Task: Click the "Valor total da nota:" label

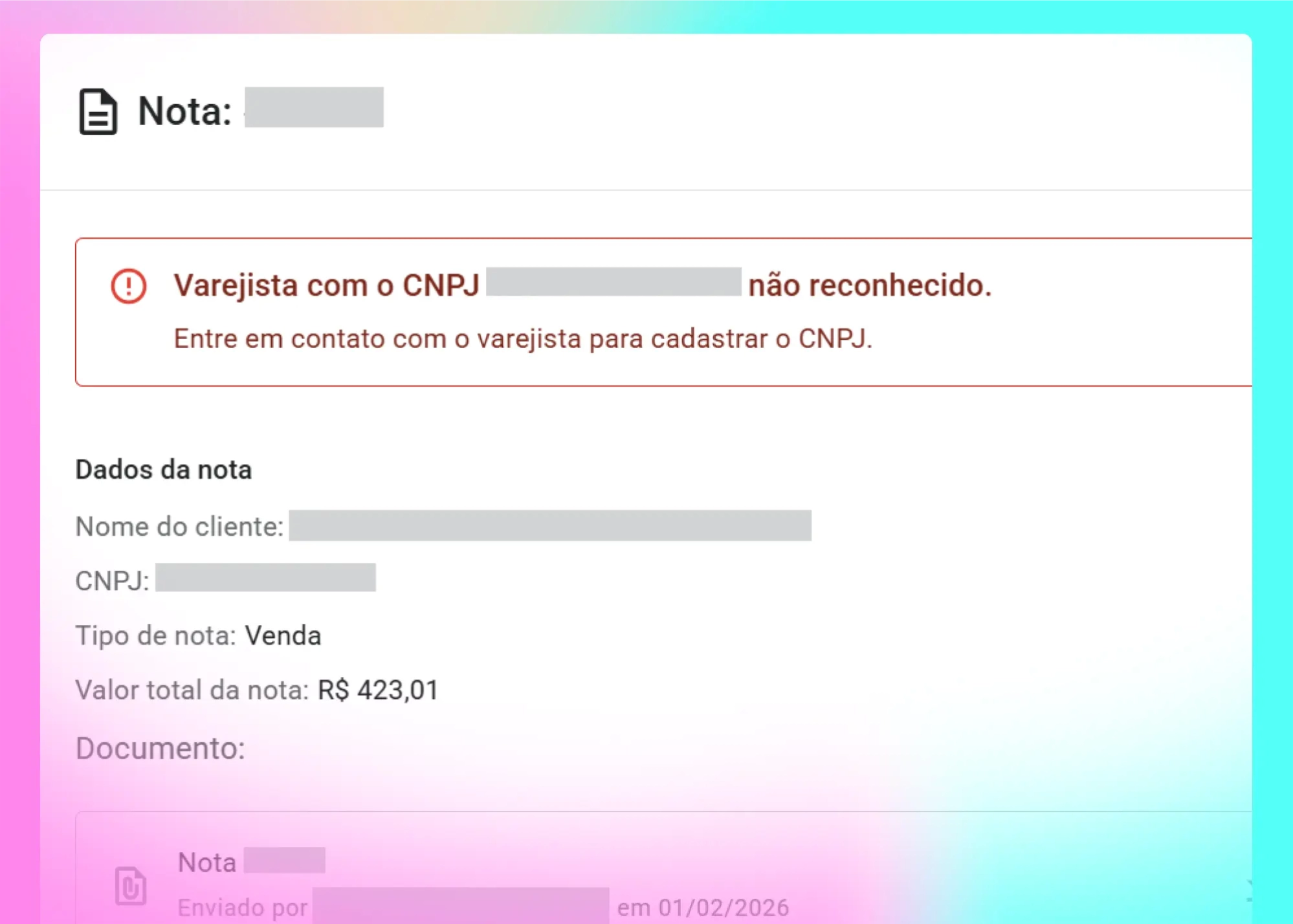Action: 192,690
